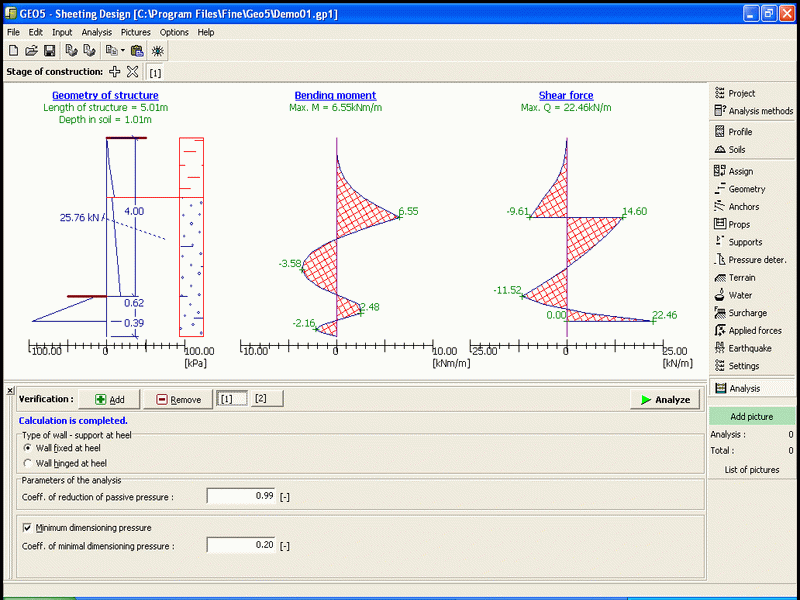Expand the copy toolbar dropdown arrow
The height and width of the screenshot is (600, 800).
click(122, 50)
